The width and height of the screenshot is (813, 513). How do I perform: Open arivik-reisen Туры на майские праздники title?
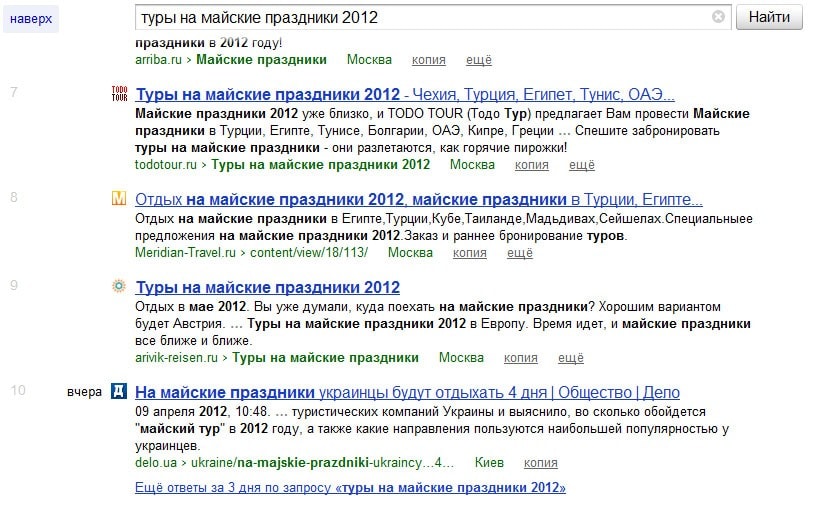click(267, 288)
